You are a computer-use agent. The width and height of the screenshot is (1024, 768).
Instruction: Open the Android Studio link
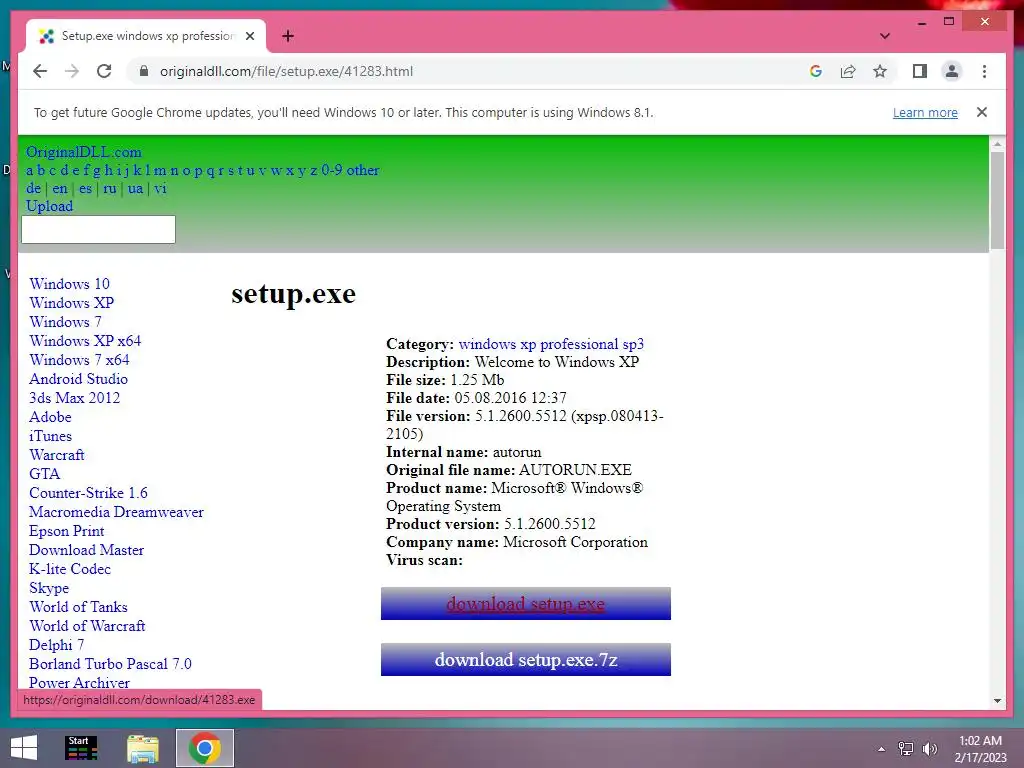pos(78,379)
